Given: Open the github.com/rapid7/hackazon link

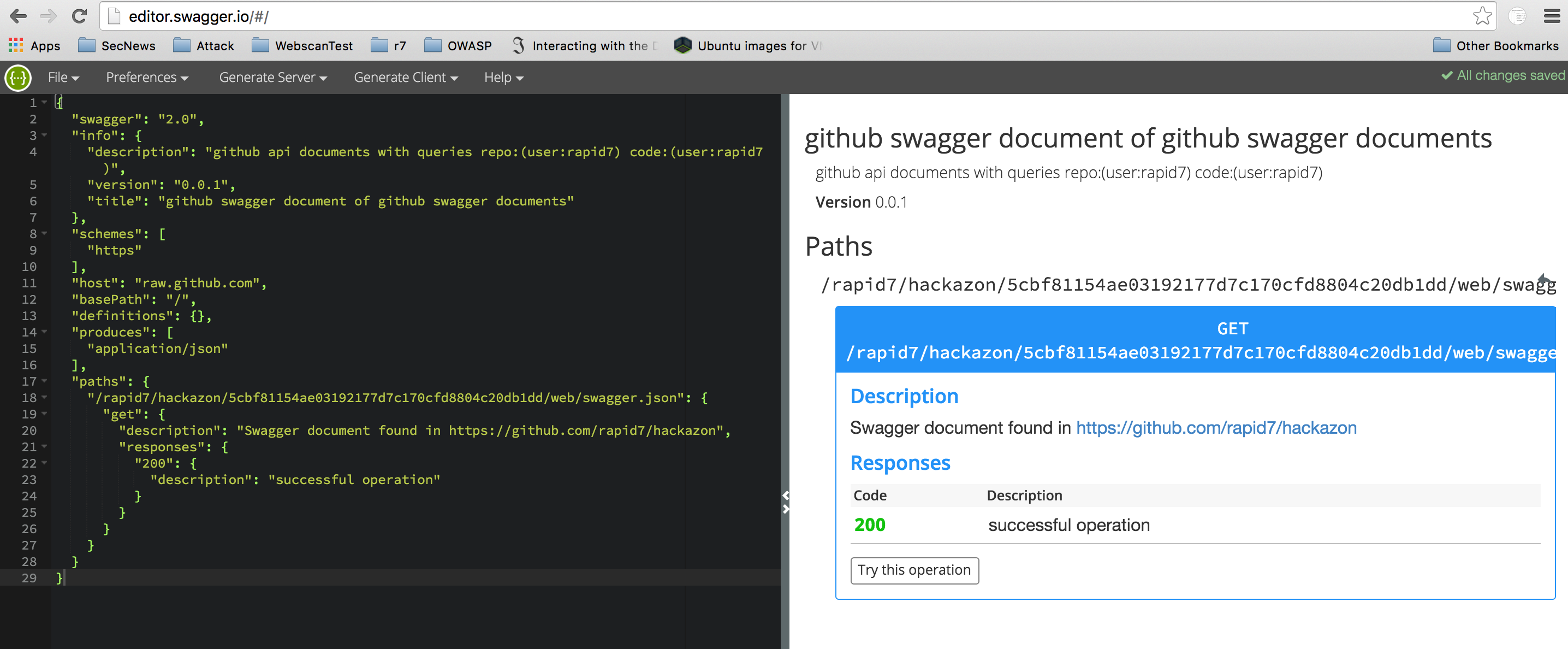Looking at the screenshot, I should [1215, 428].
